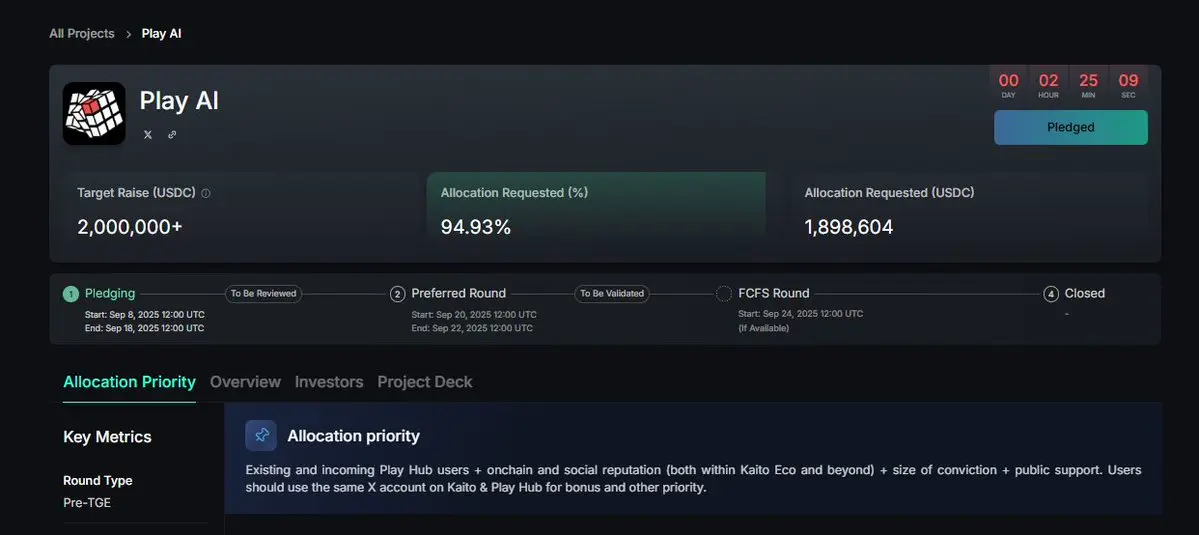Click the pin icon beside Allocation priority
1199x535 pixels.
[x=261, y=436]
